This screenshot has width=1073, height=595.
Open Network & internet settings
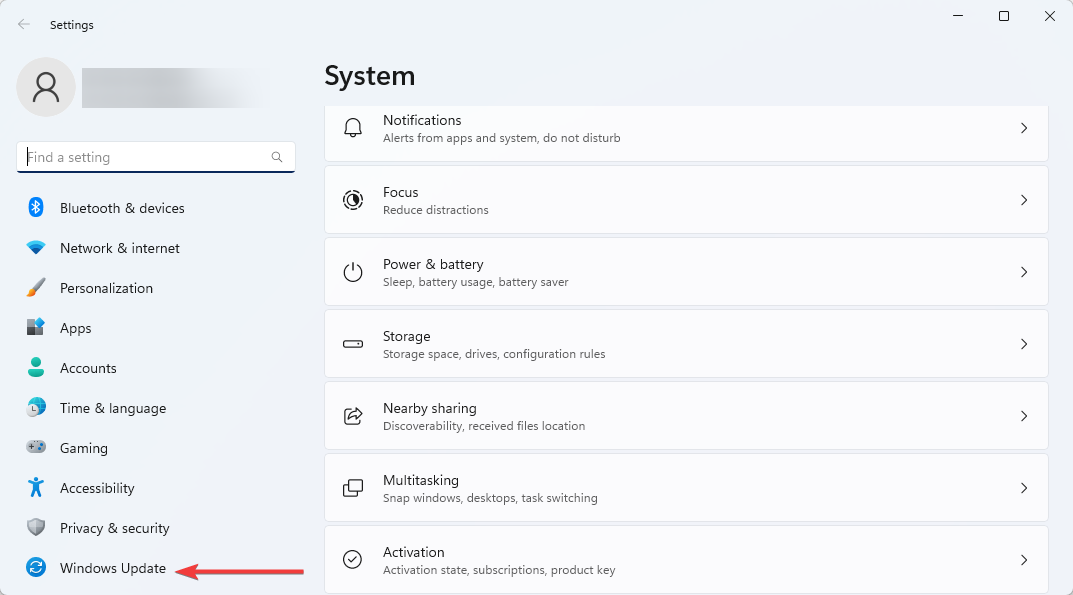pos(120,248)
